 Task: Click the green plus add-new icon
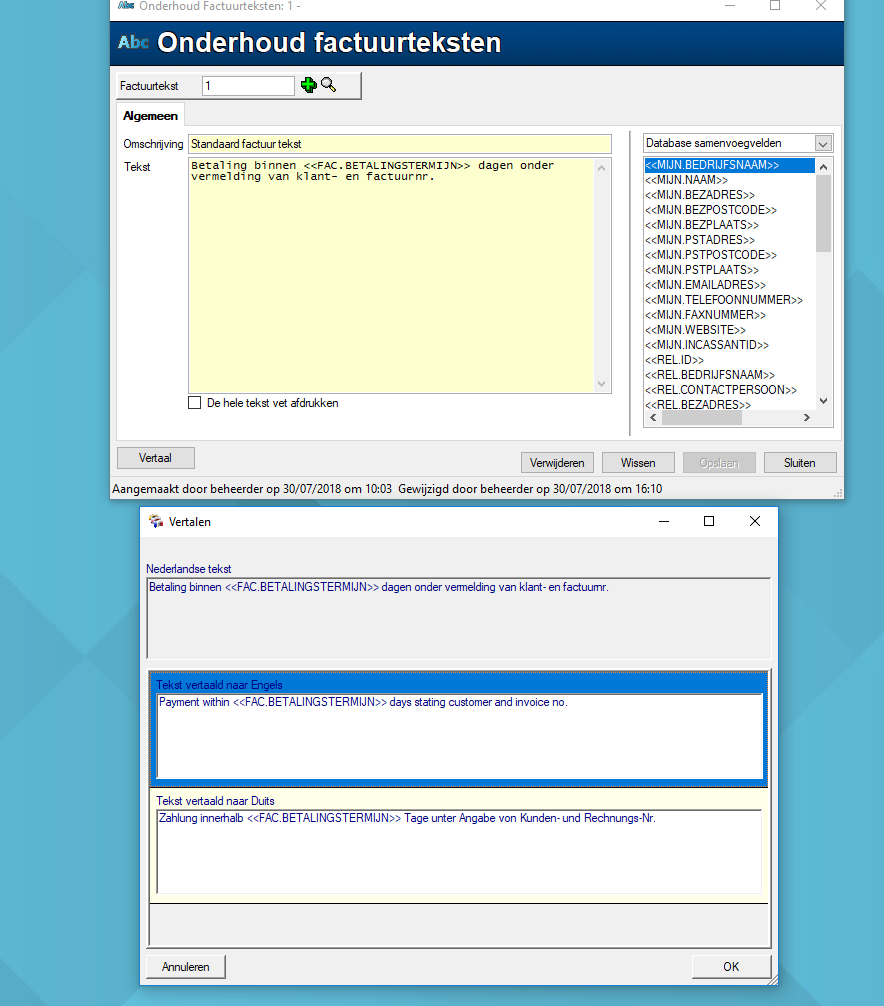tap(309, 85)
